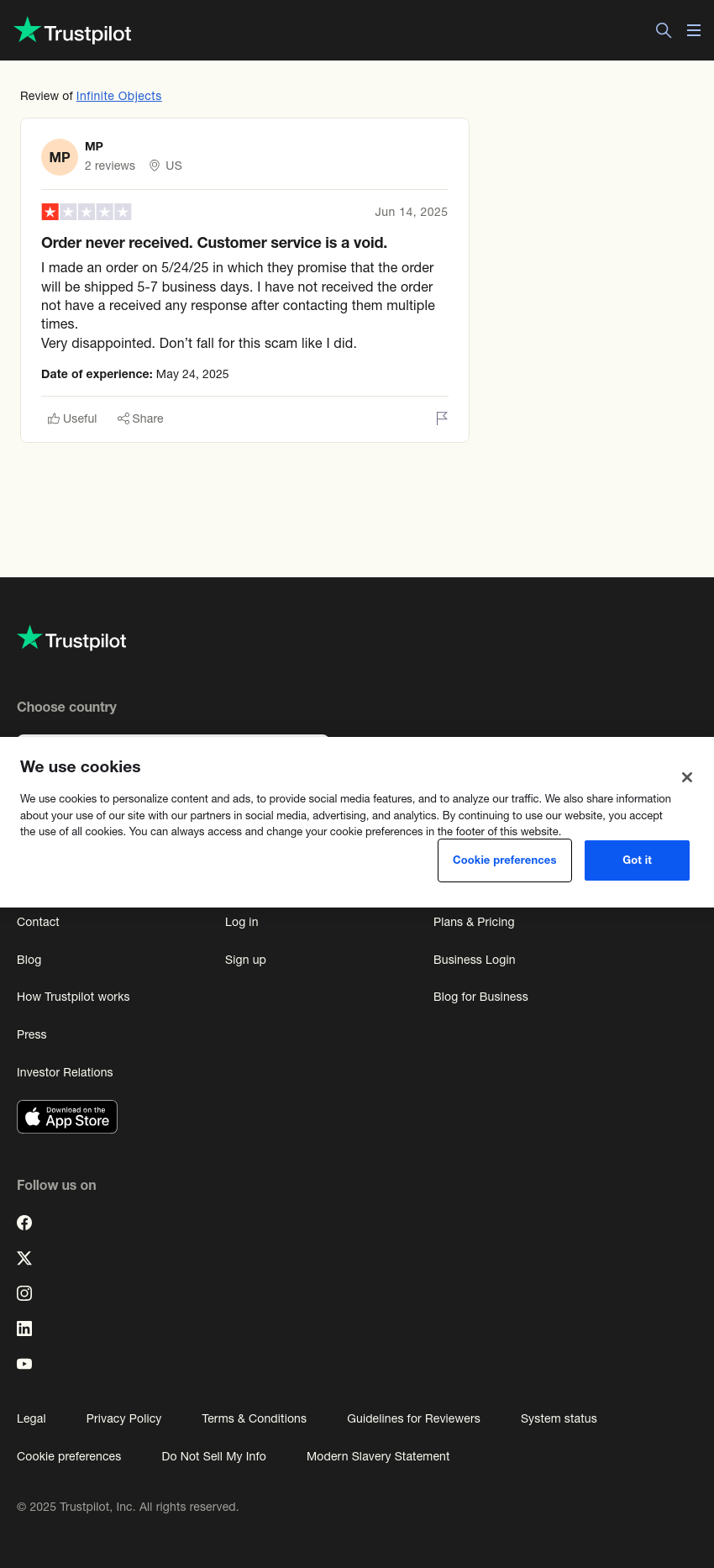Click the Download on the App Store badge
Viewport: 714px width, 1568px height.
(67, 1117)
